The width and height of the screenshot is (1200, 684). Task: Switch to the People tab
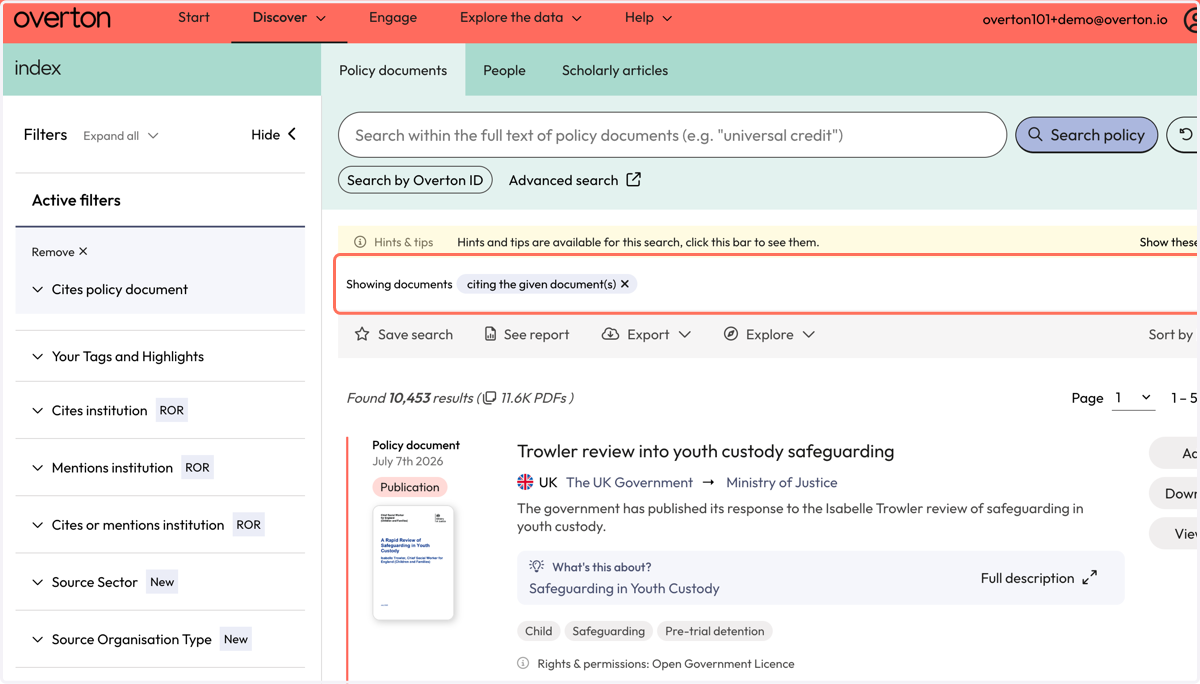(504, 70)
